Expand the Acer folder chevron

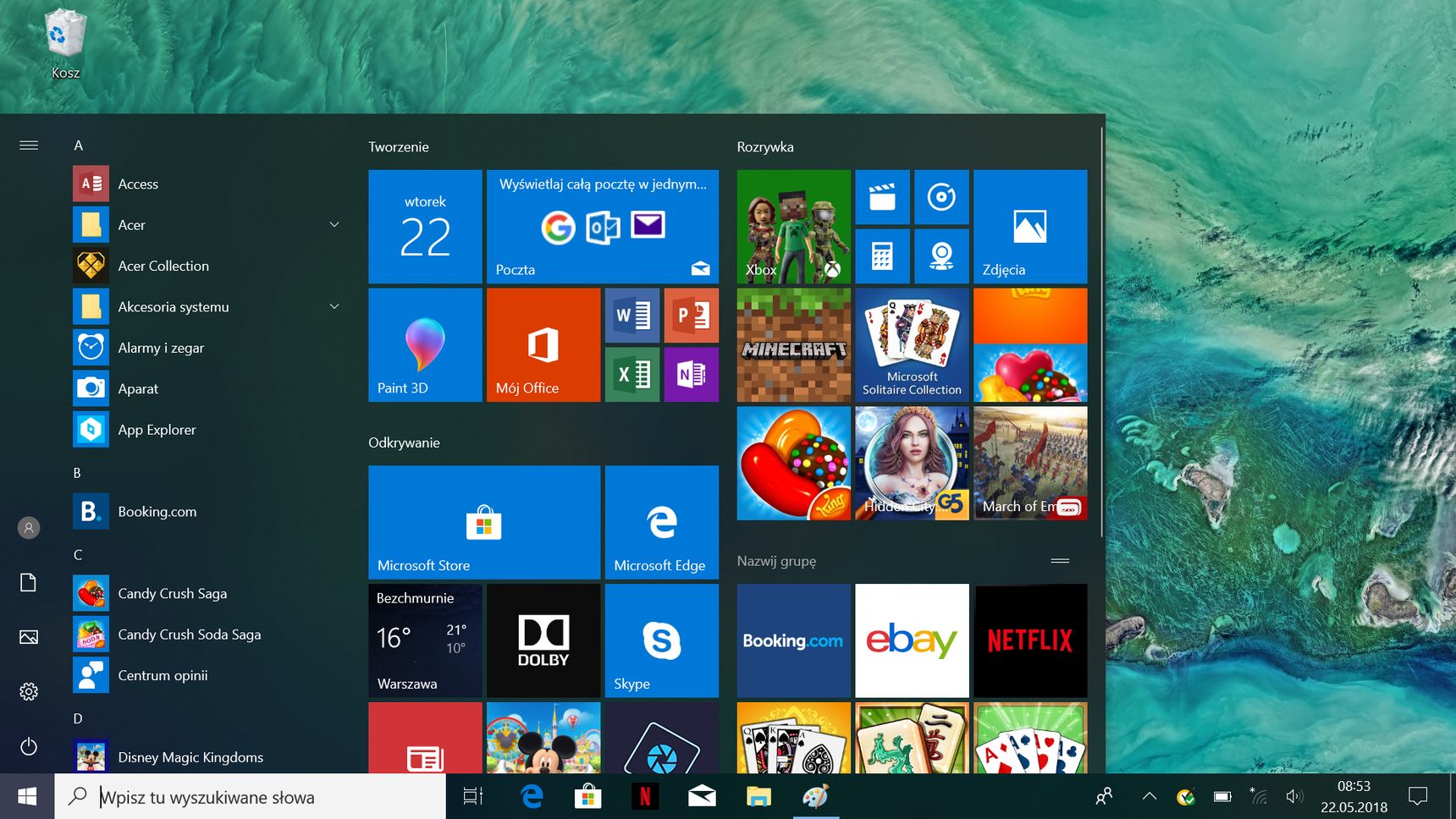point(334,224)
